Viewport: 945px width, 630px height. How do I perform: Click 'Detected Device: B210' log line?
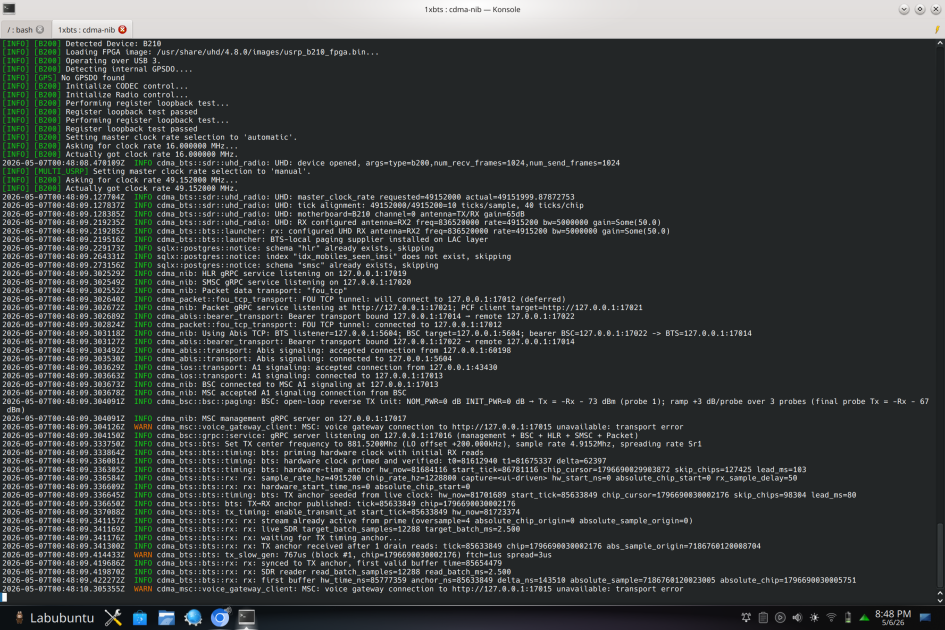tap(81, 43)
